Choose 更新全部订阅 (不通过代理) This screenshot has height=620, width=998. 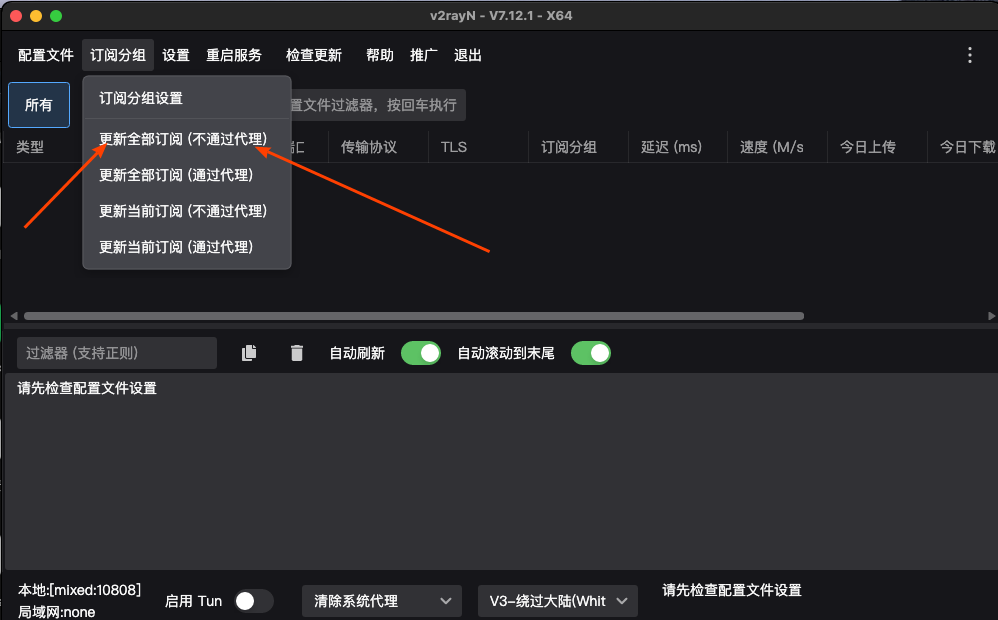186,139
